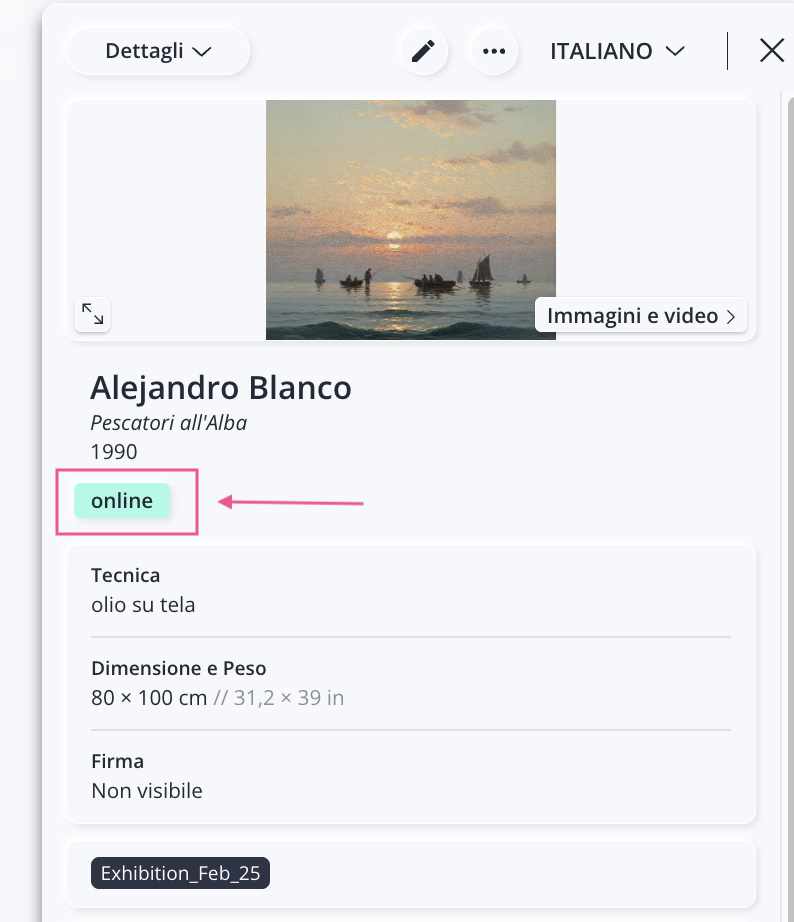Click the online status badge
This screenshot has height=922, width=794.
tap(122, 501)
